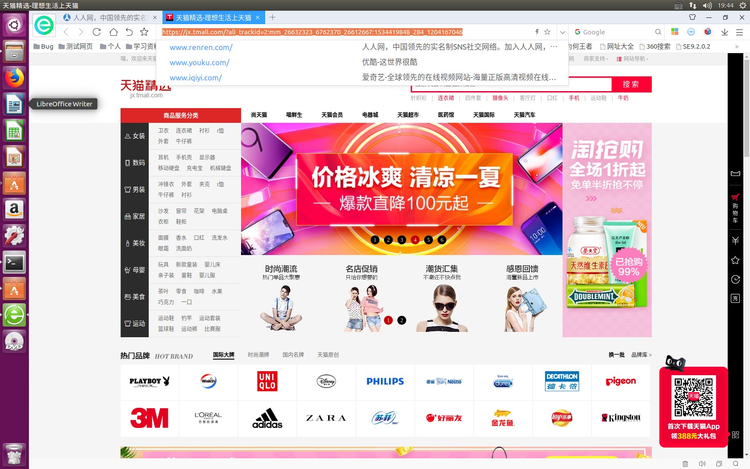Open the 网址大全 bookmark
This screenshot has height=469, width=750.
point(617,46)
